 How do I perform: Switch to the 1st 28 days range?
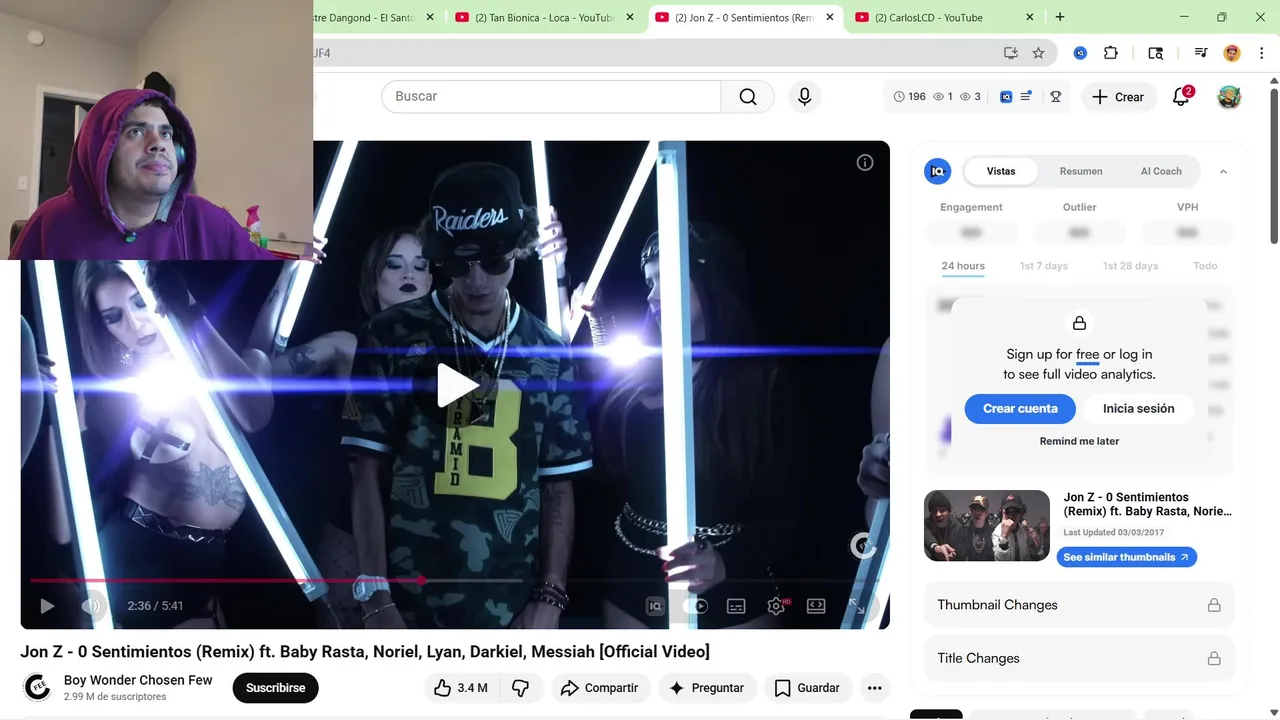coord(1130,266)
